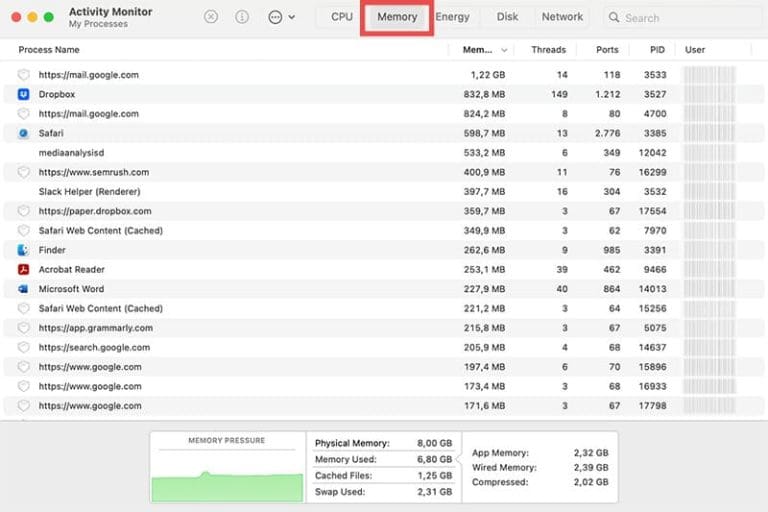Sort by the PID column header
The image size is (768, 512).
(x=656, y=50)
